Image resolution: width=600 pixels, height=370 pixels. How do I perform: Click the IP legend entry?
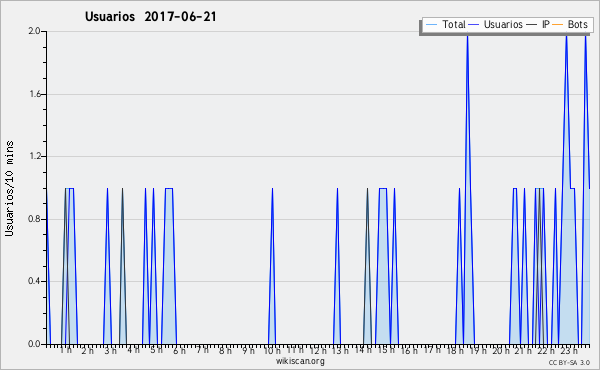(x=538, y=24)
